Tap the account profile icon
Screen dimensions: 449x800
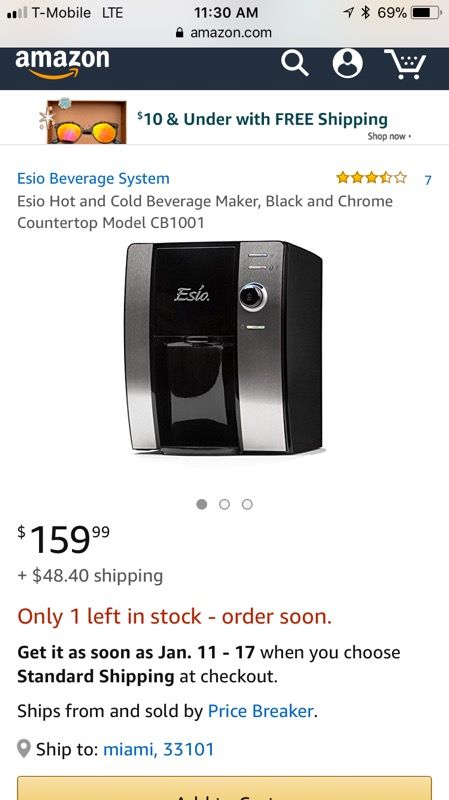(347, 63)
